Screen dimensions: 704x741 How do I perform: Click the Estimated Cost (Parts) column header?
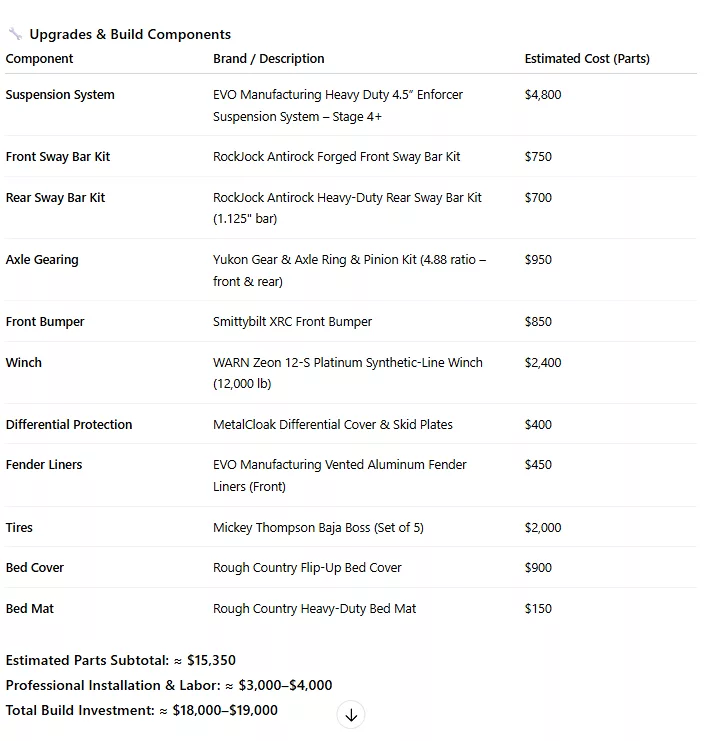pyautogui.click(x=587, y=59)
